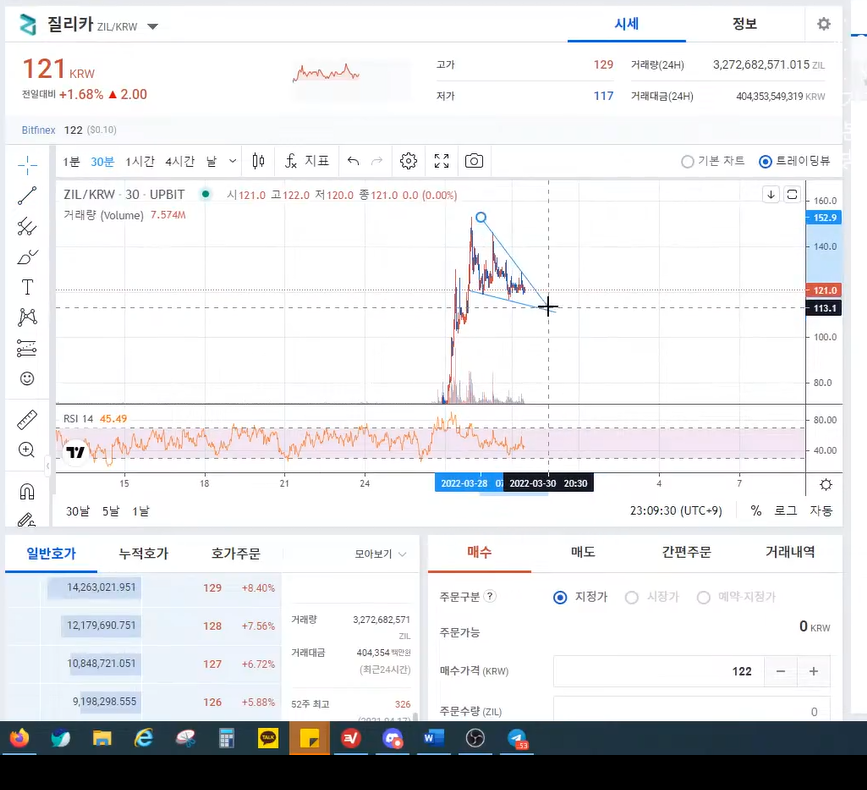Select the pitchfork drawing tool

[x=27, y=226]
